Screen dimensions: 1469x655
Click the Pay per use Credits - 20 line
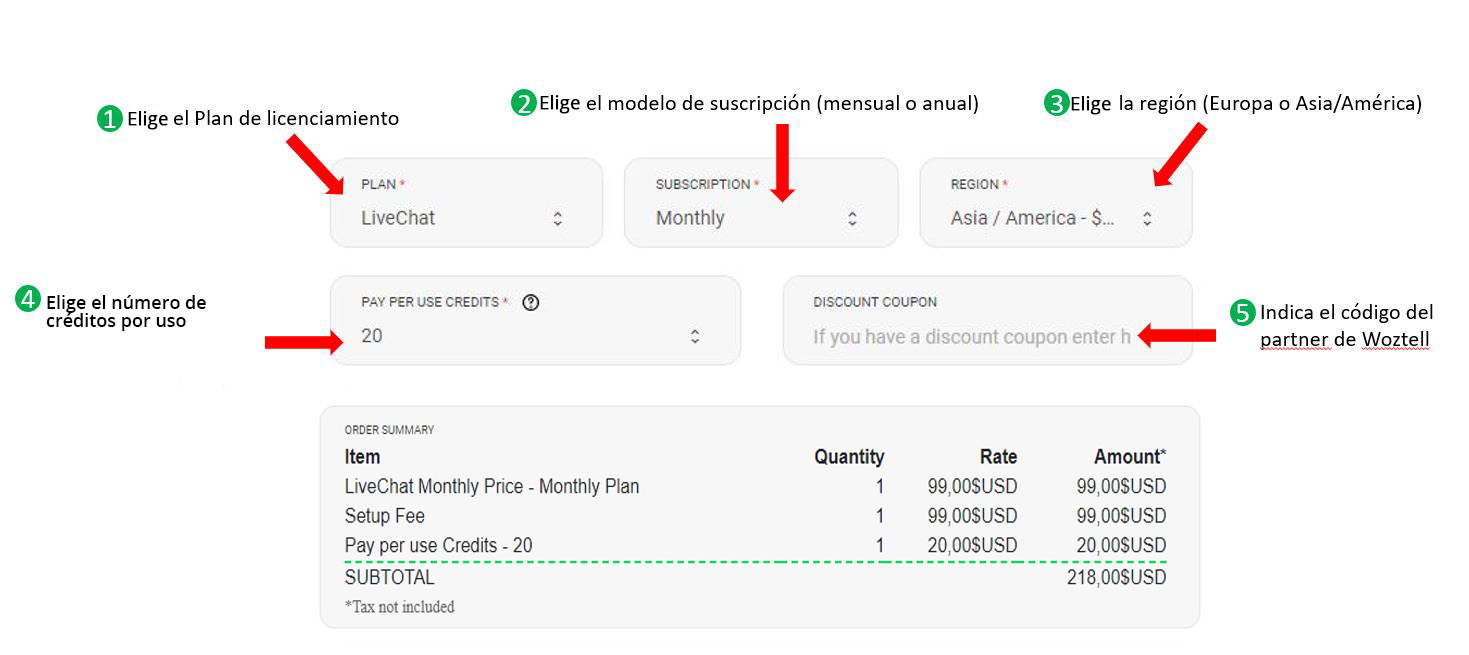point(438,546)
